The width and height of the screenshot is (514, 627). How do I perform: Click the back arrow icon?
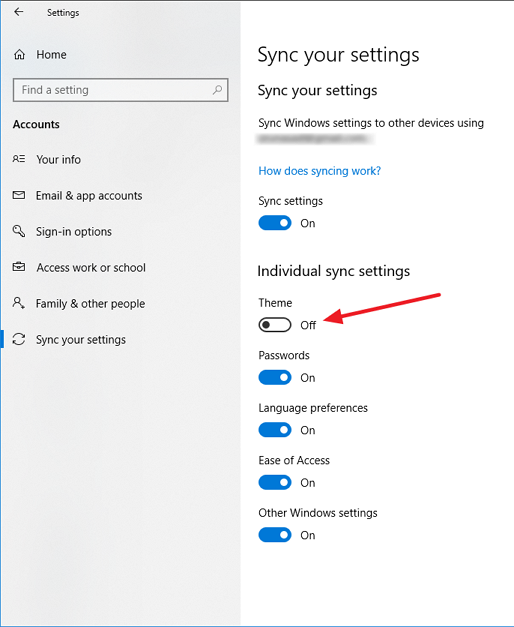tap(18, 12)
